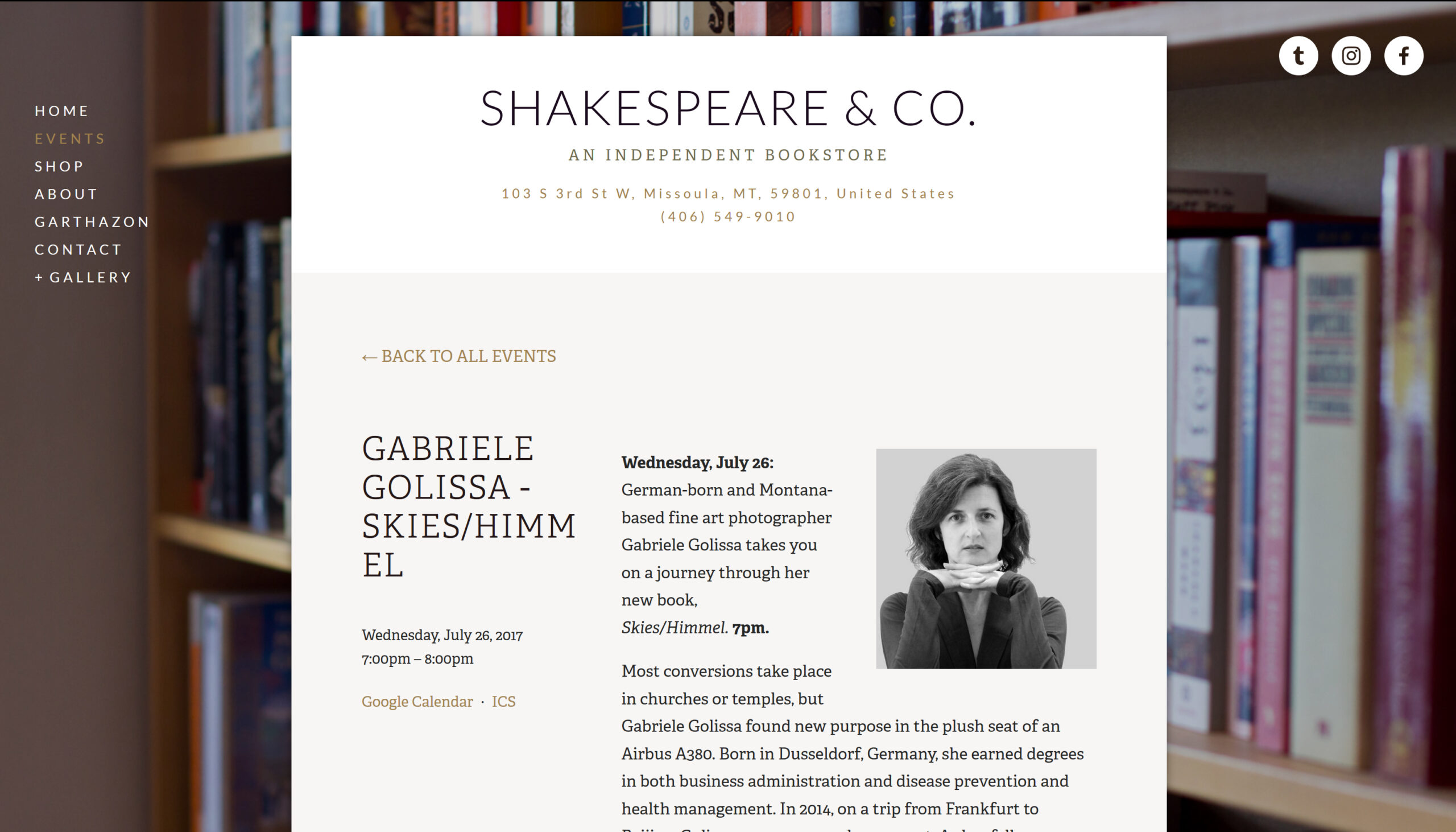
Task: Click the store phone number
Action: (x=728, y=217)
